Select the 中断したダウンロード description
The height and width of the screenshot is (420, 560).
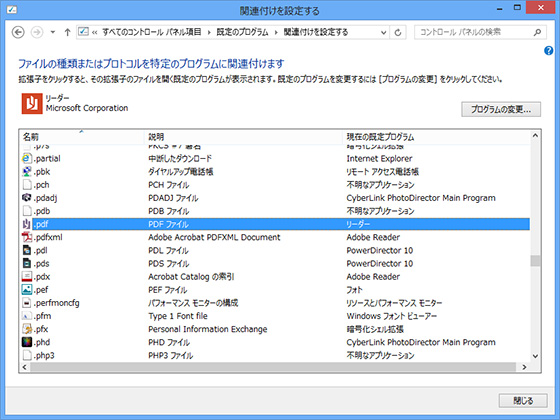pyautogui.click(x=180, y=158)
